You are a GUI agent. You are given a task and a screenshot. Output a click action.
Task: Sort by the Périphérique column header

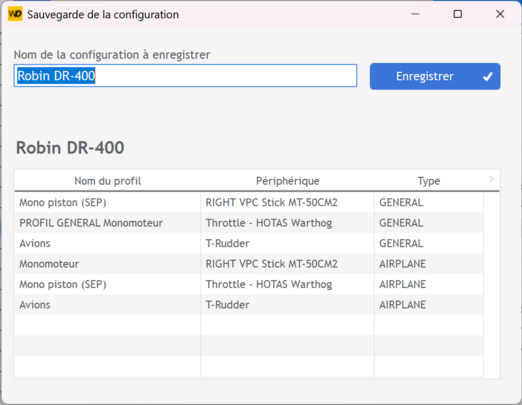pyautogui.click(x=287, y=181)
